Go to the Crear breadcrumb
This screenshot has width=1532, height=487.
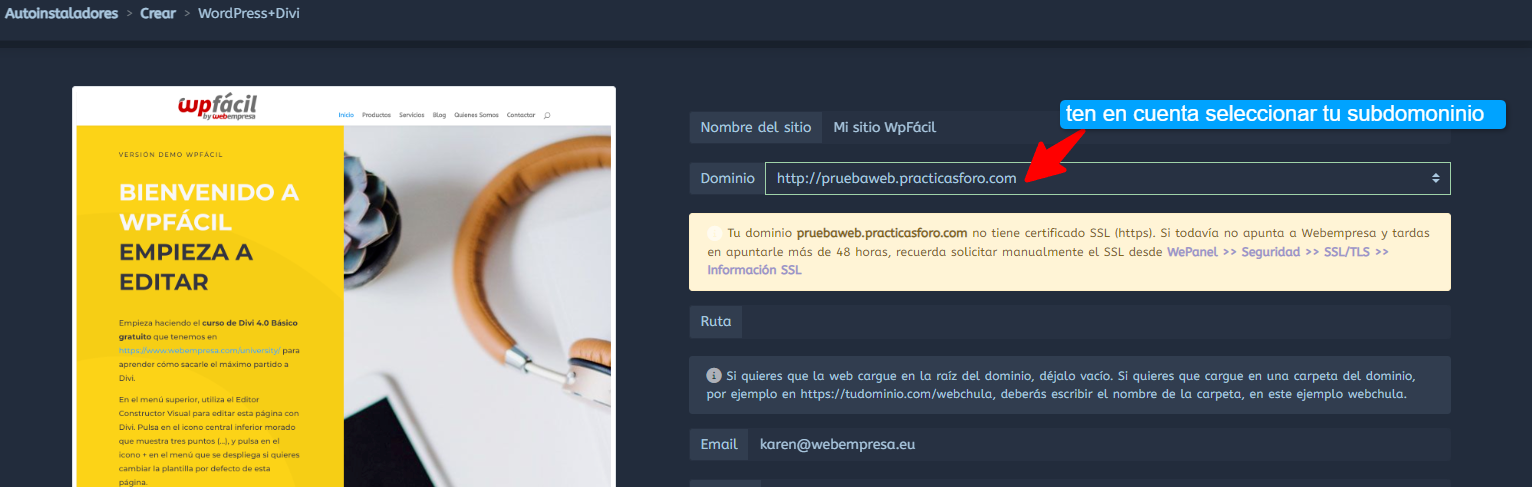coord(158,14)
